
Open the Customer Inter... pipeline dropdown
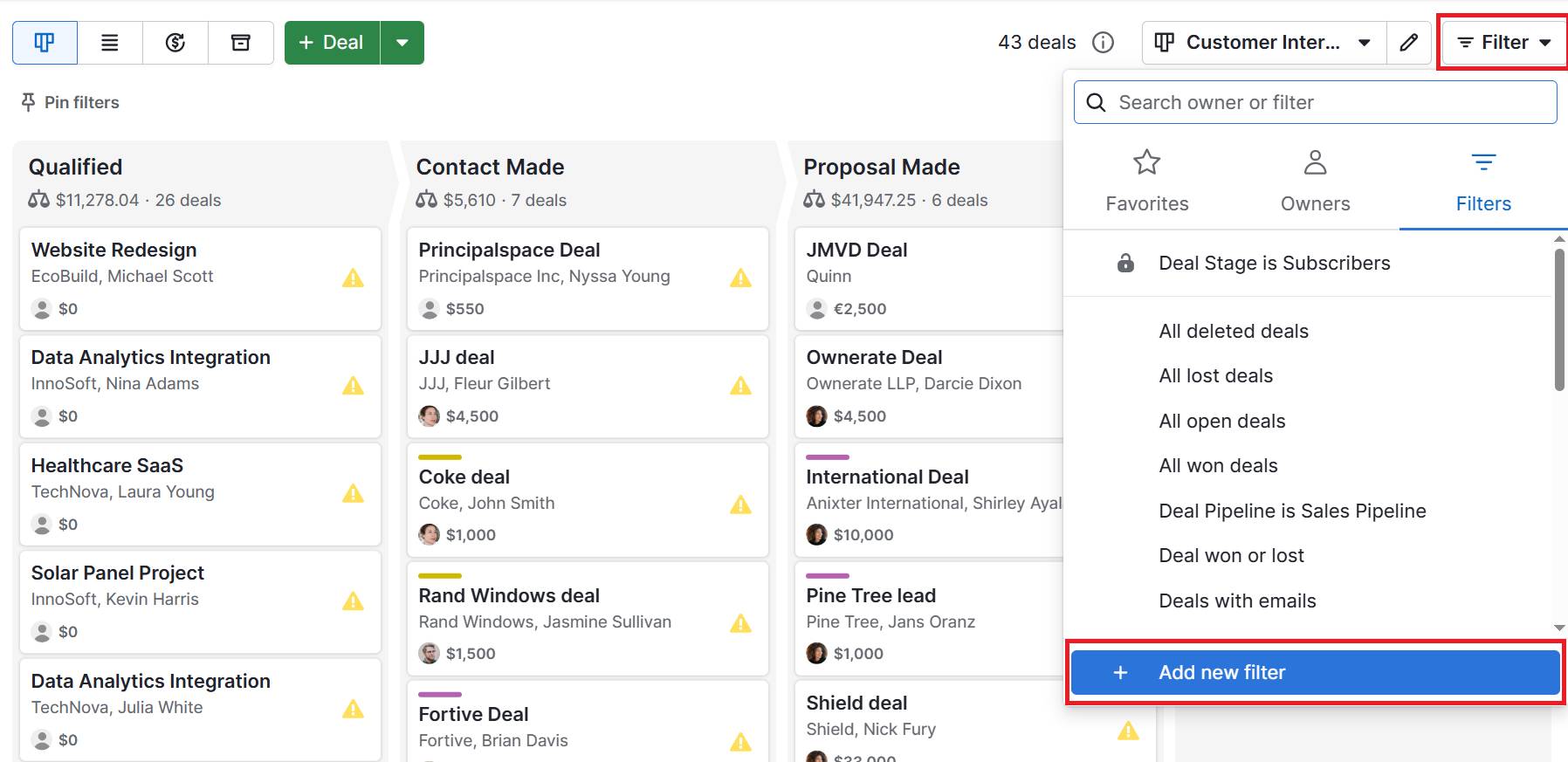pos(1263,43)
